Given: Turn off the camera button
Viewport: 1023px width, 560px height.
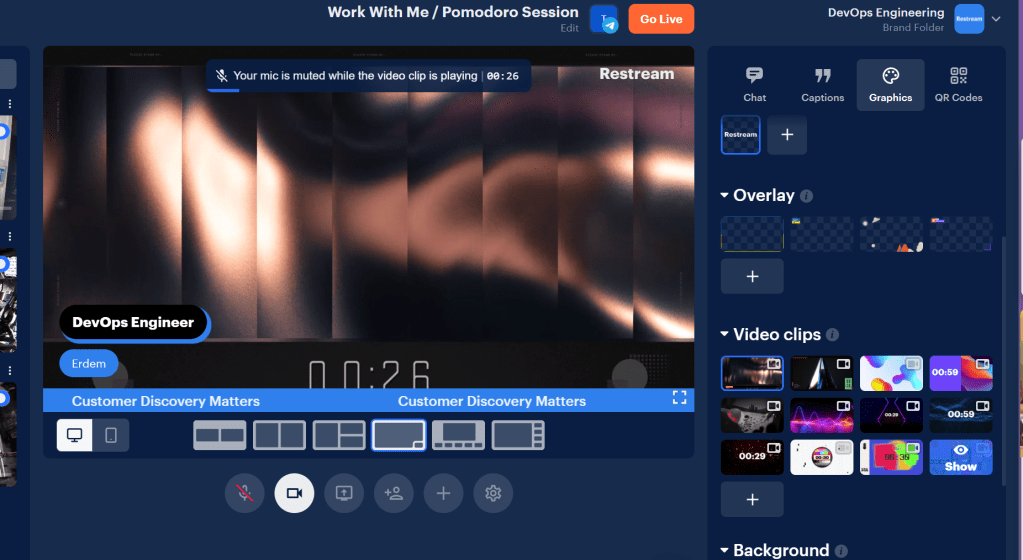Looking at the screenshot, I should [294, 493].
